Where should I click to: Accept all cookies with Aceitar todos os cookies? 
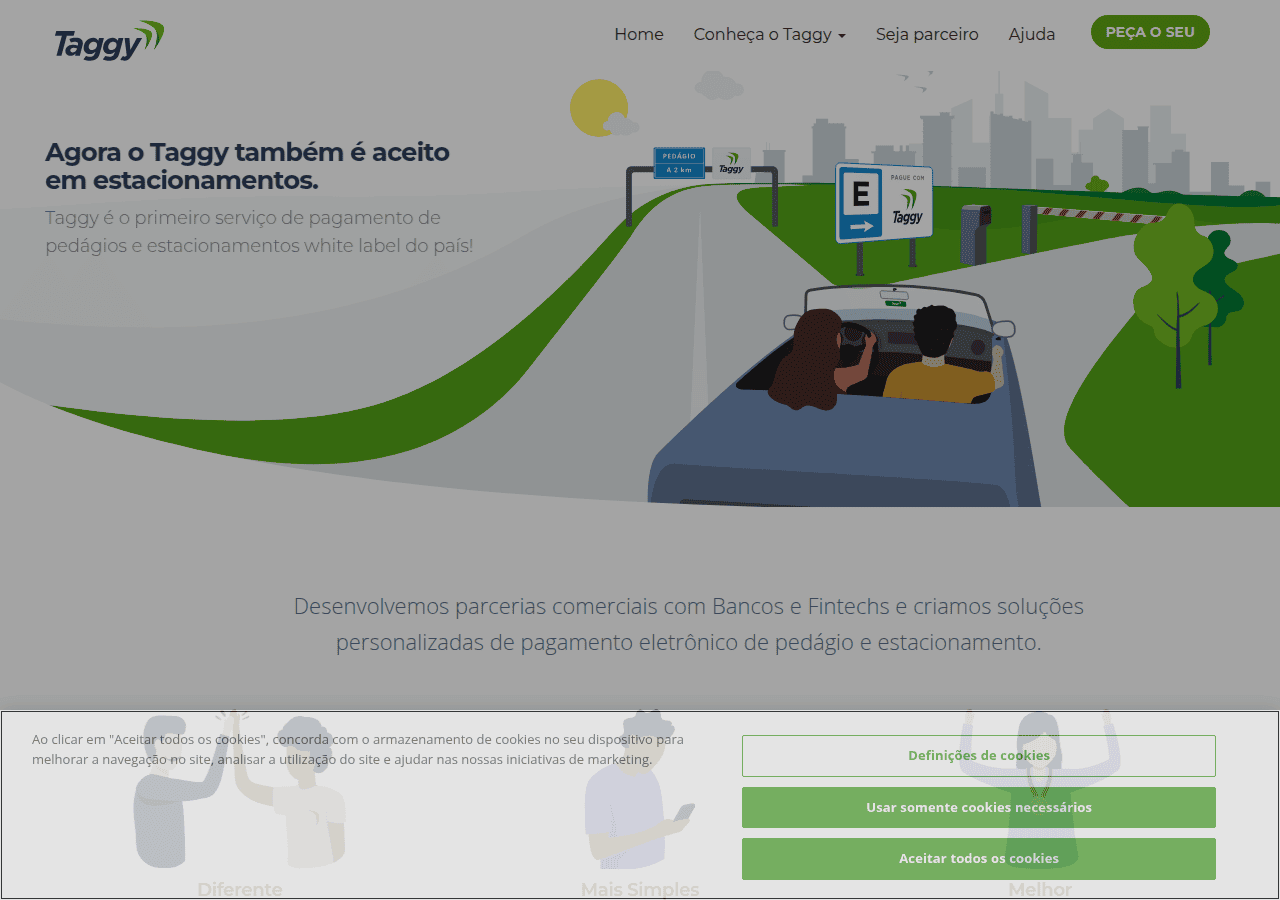[x=979, y=859]
